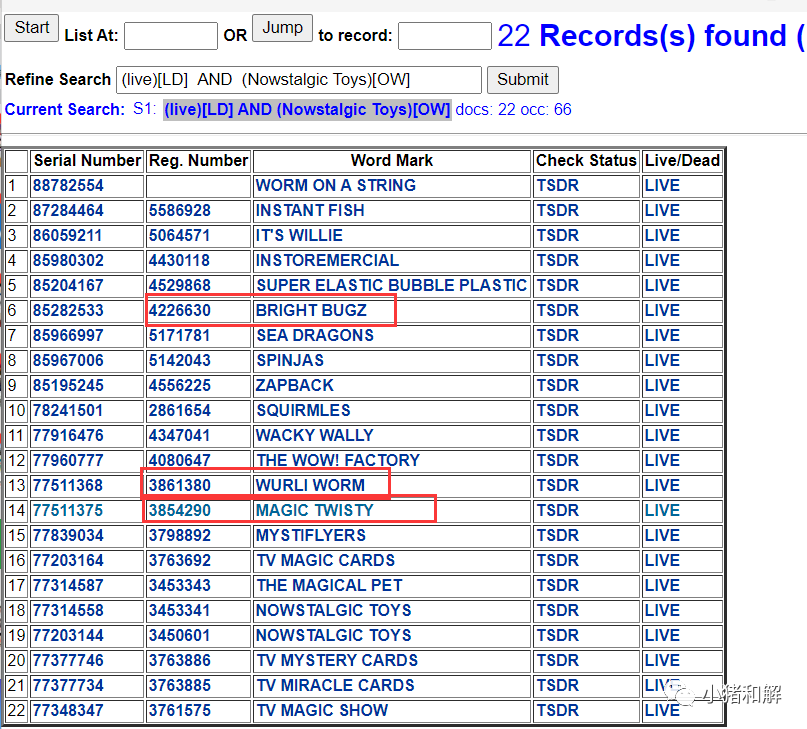Open WURLI WORM word mark
The height and width of the screenshot is (729, 807).
[310, 485]
